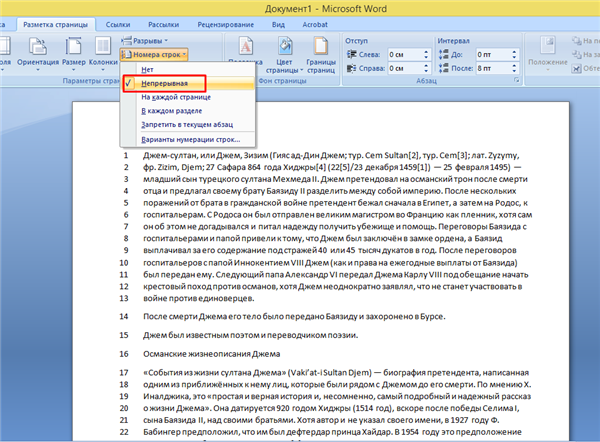600x442 pixels.
Task: Decrease the Справа indent with down arrow
Action: tap(426, 71)
